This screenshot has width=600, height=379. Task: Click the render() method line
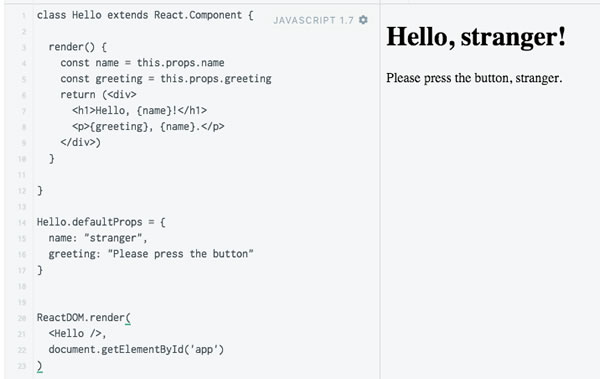click(78, 47)
